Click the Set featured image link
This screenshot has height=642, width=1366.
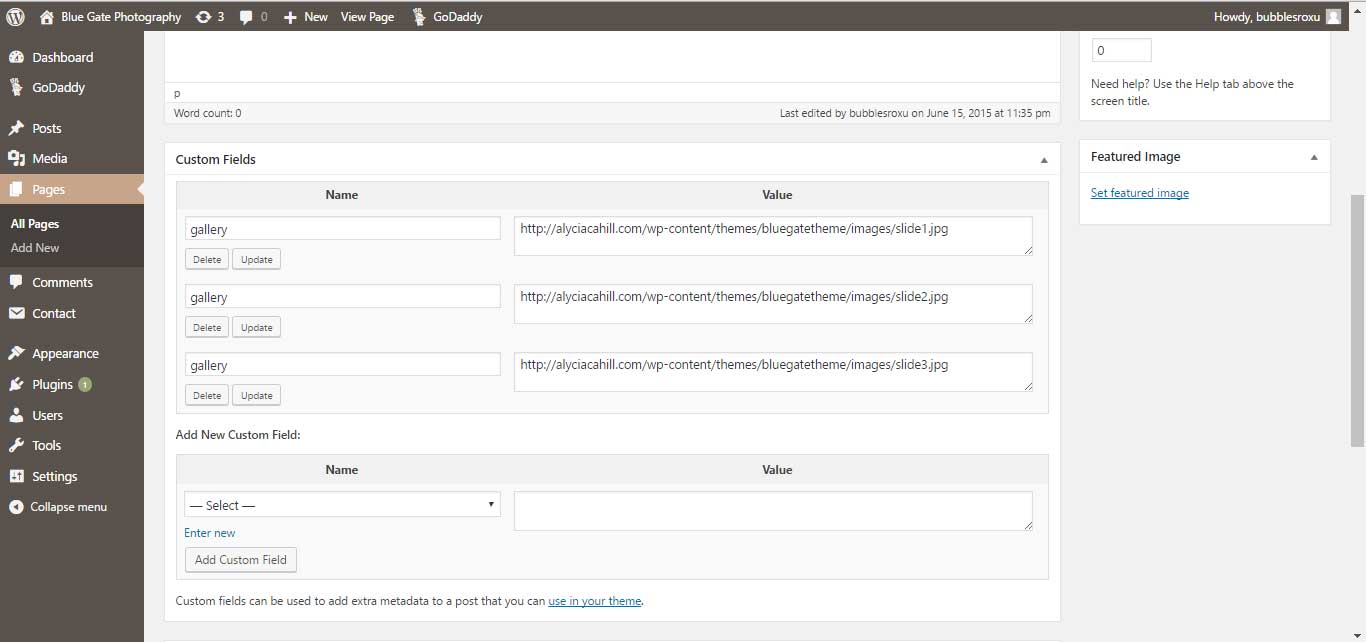(1139, 193)
